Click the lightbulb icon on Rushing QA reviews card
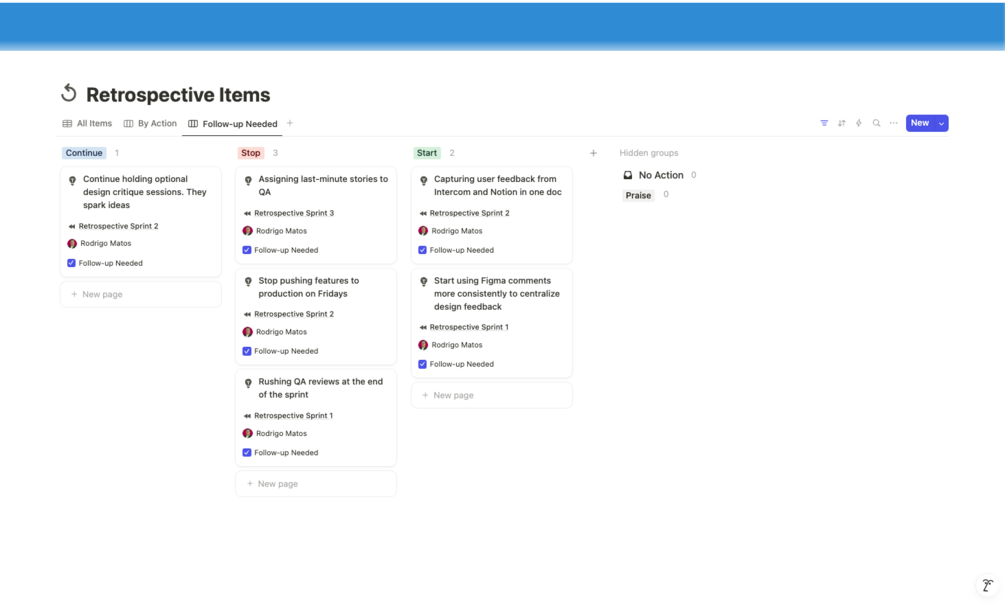Screen dimensions: 1005x607 pyautogui.click(x=248, y=383)
